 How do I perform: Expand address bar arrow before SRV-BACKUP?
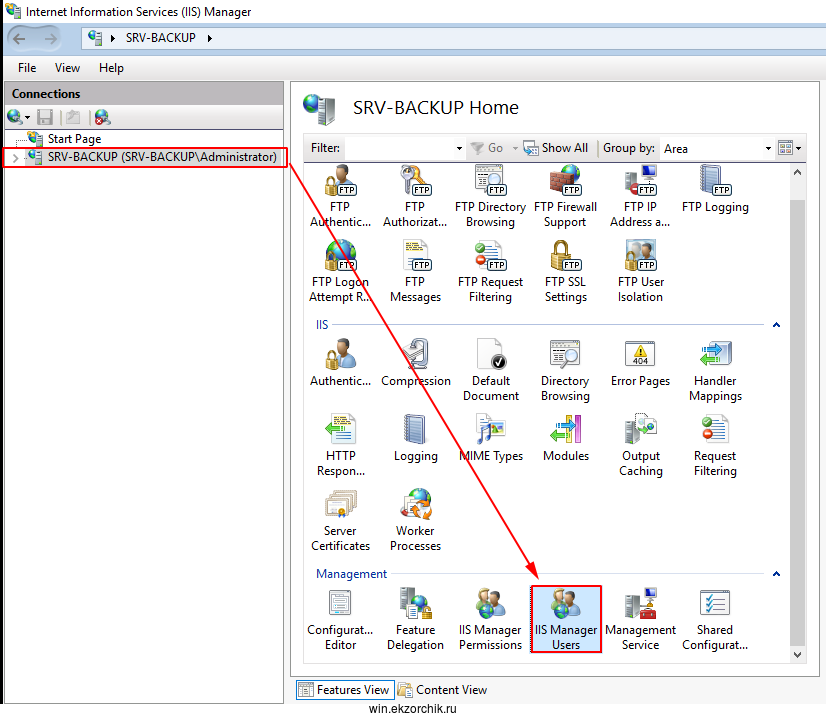click(113, 38)
